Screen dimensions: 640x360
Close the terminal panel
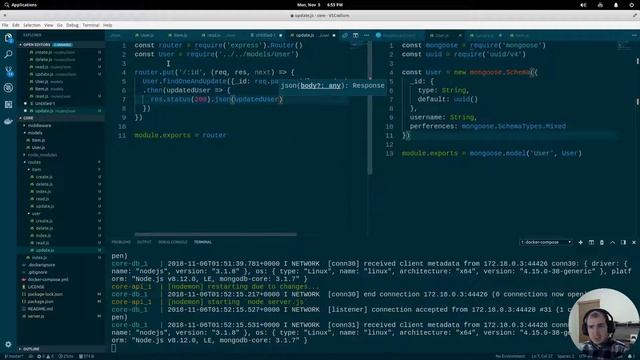pos(634,242)
